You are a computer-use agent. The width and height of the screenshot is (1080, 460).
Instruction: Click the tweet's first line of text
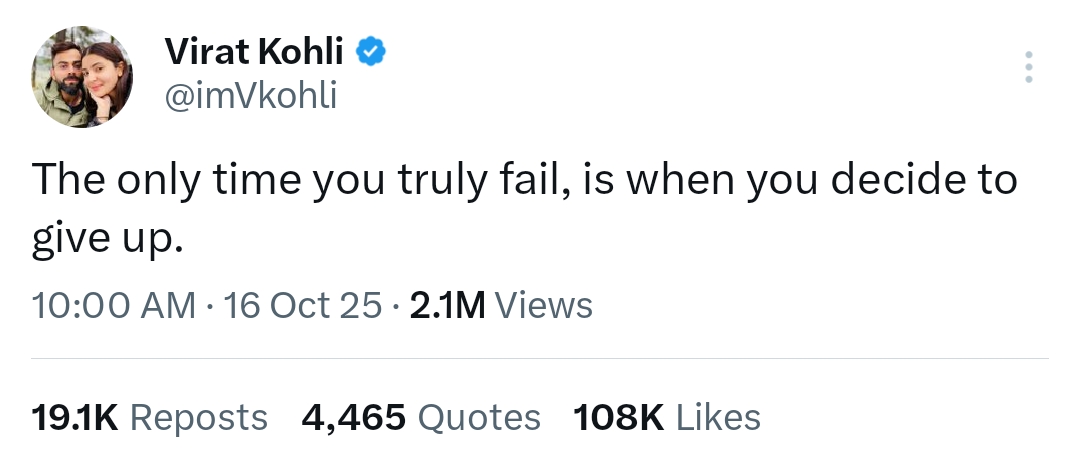pos(524,180)
